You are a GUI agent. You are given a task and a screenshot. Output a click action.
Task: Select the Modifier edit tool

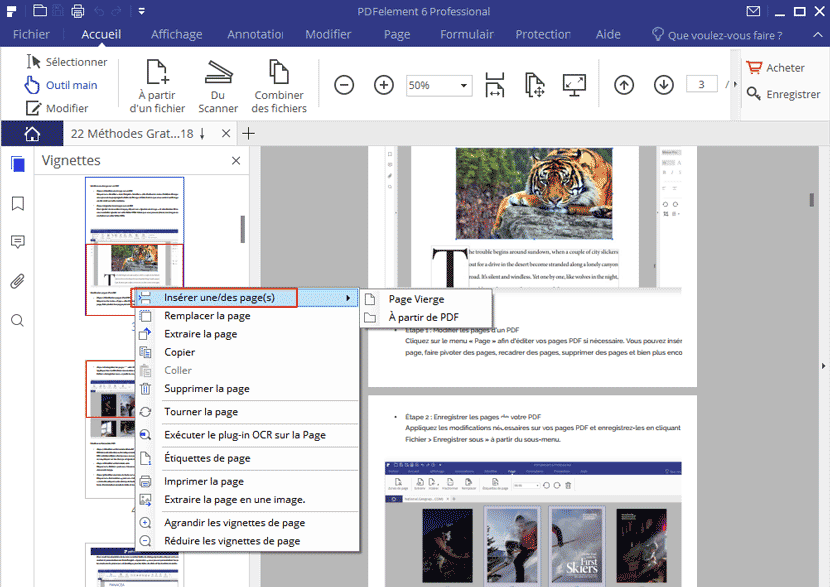pyautogui.click(x=57, y=108)
